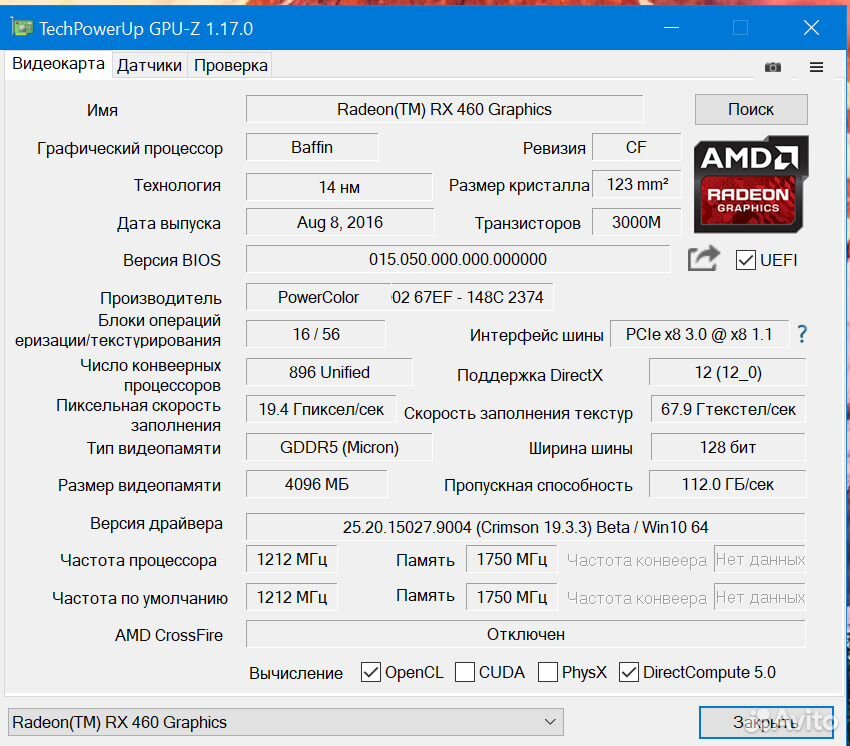Click the Имя field with Radeon RX 460

(445, 110)
